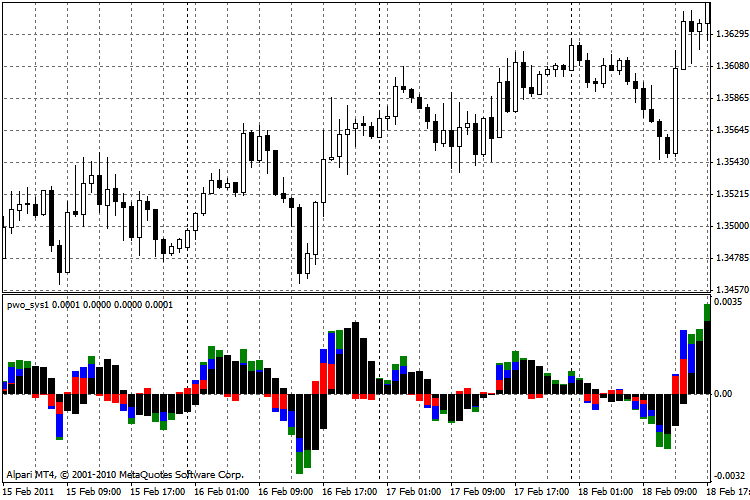Click the tall white candle before 18 Feb 09:00

(675, 110)
